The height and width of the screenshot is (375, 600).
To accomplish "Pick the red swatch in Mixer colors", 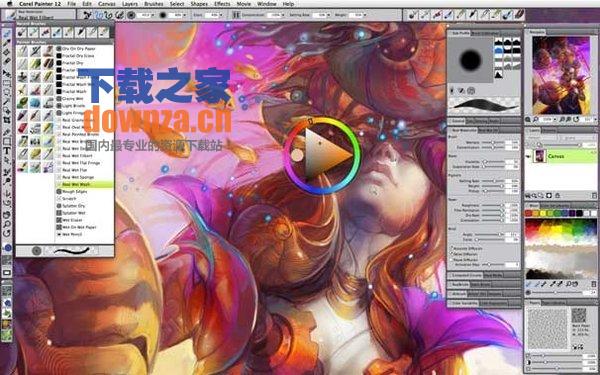I will [x=528, y=214].
